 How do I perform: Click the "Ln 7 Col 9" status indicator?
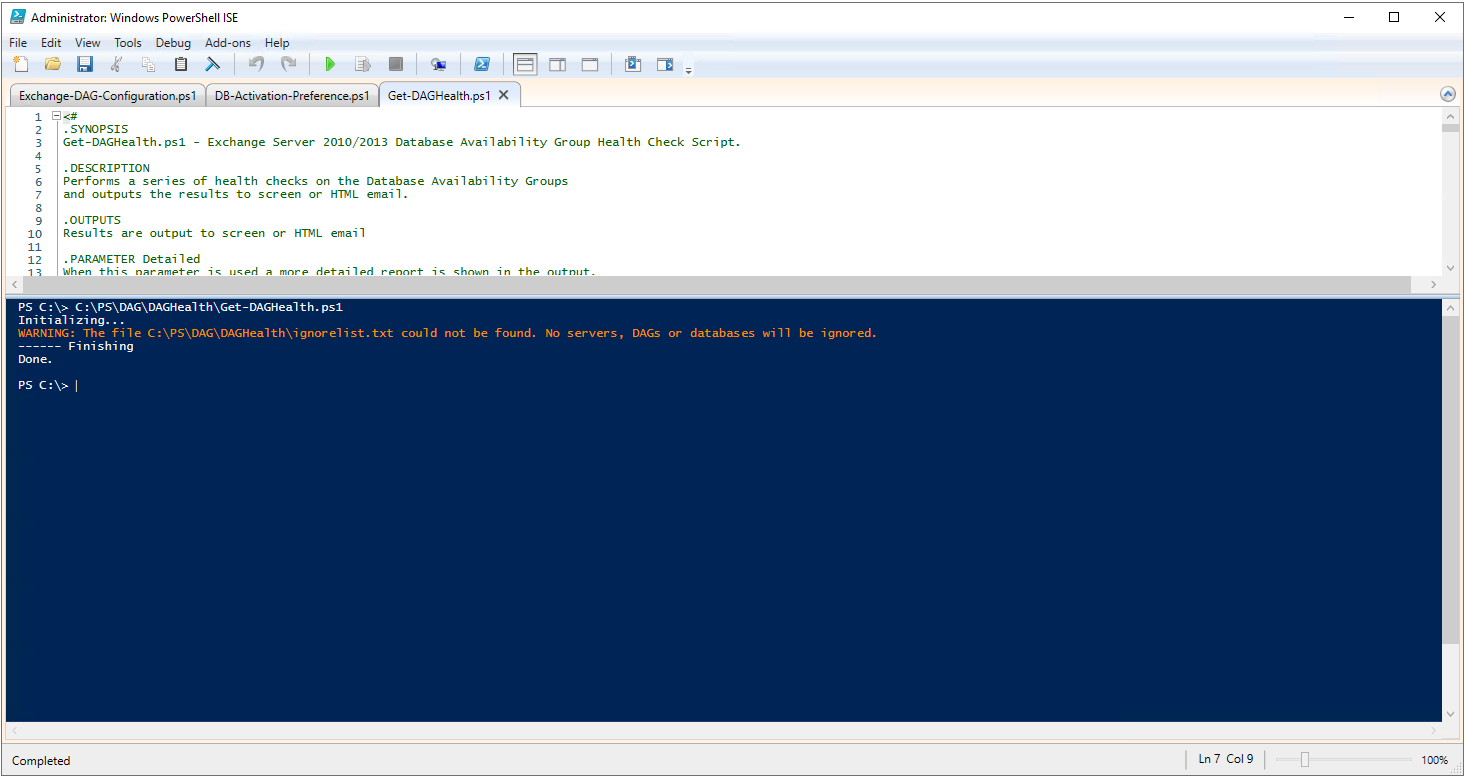(x=1226, y=759)
